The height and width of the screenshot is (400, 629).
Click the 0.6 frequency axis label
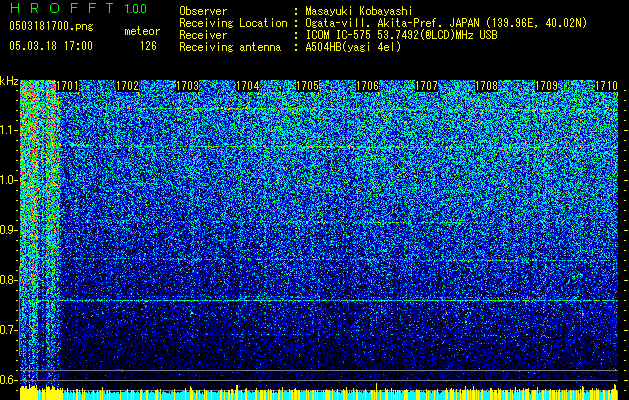click(x=9, y=380)
